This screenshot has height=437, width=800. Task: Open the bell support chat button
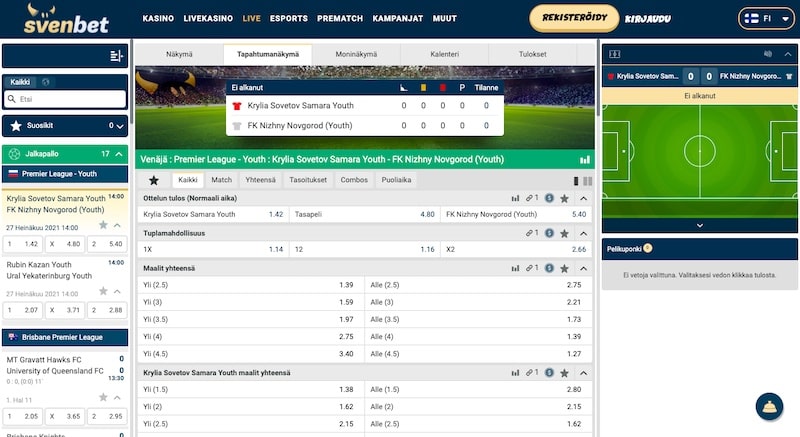tap(769, 406)
